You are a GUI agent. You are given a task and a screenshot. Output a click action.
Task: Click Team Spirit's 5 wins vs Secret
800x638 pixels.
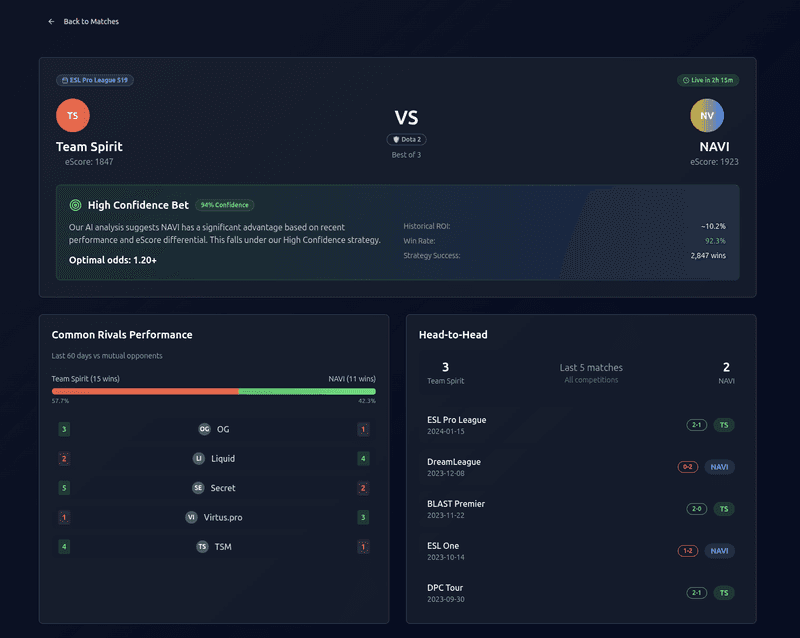point(64,488)
